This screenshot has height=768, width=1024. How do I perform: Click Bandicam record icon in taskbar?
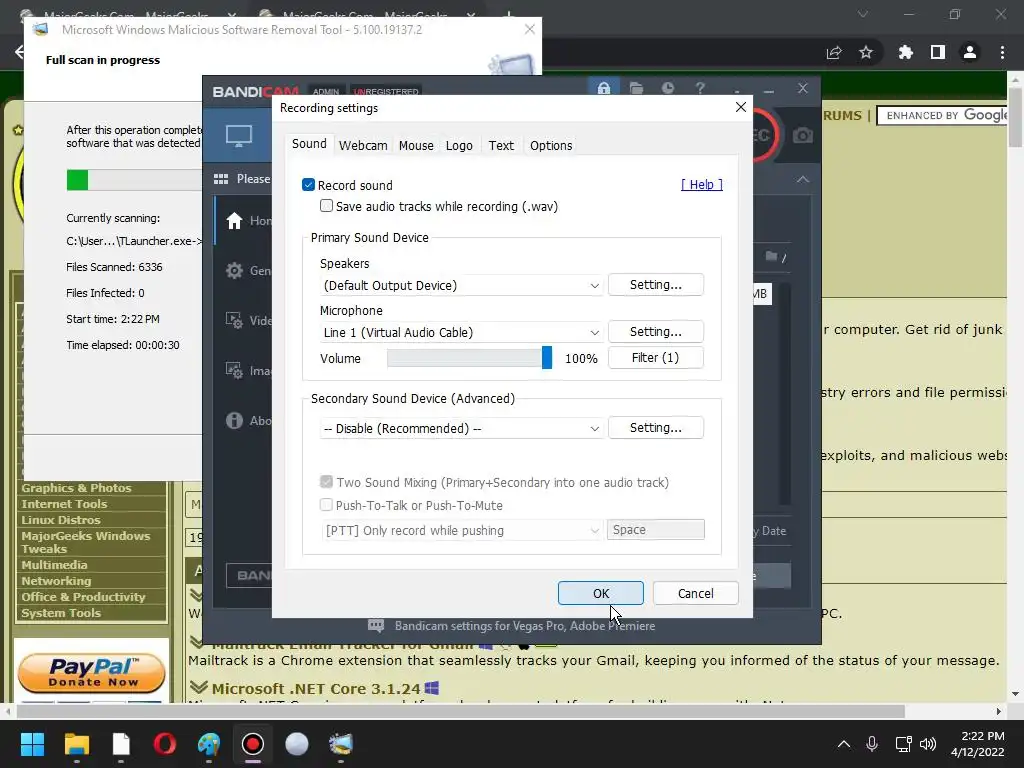pos(253,744)
